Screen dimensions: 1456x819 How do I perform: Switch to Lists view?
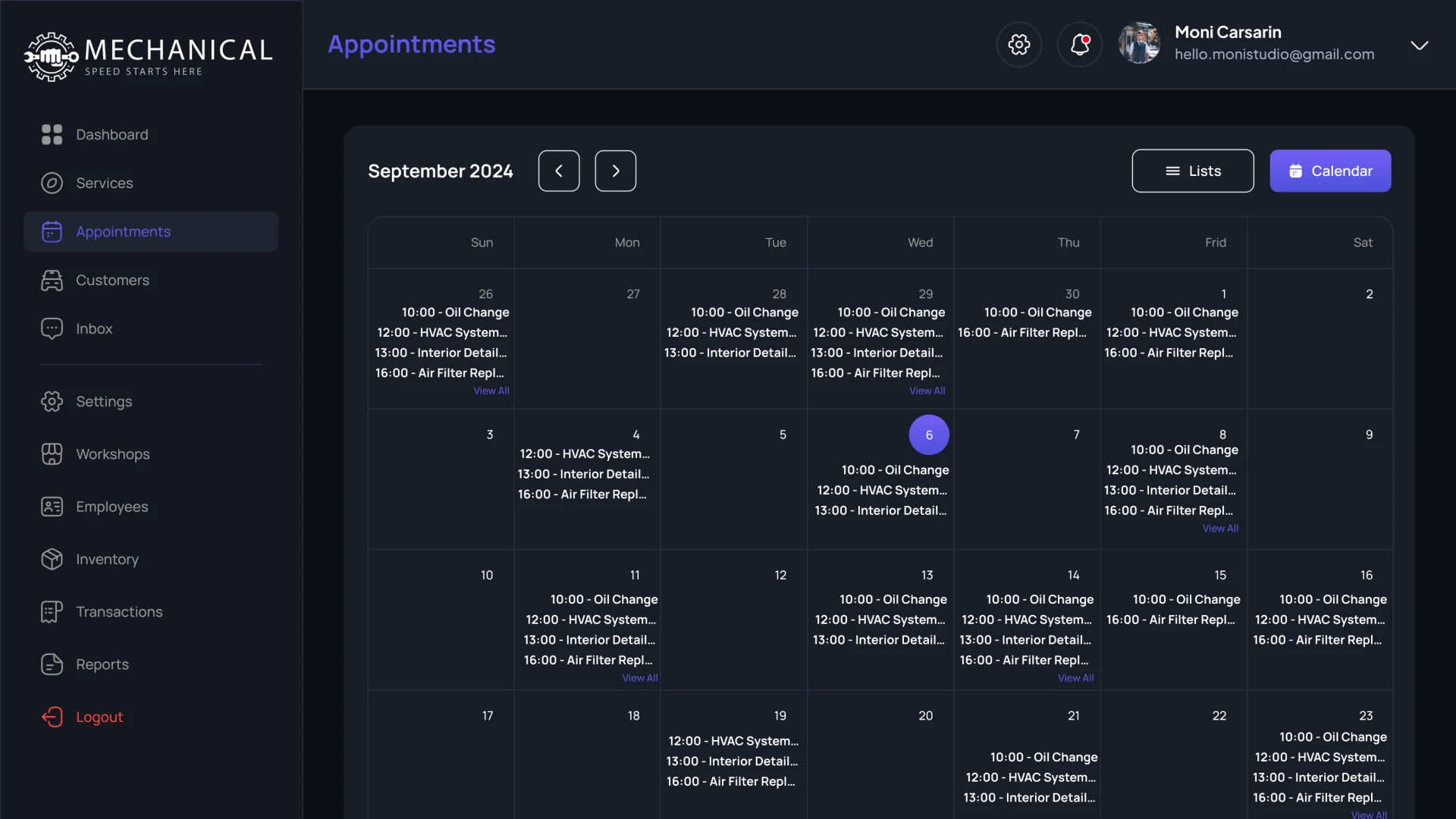(x=1192, y=171)
